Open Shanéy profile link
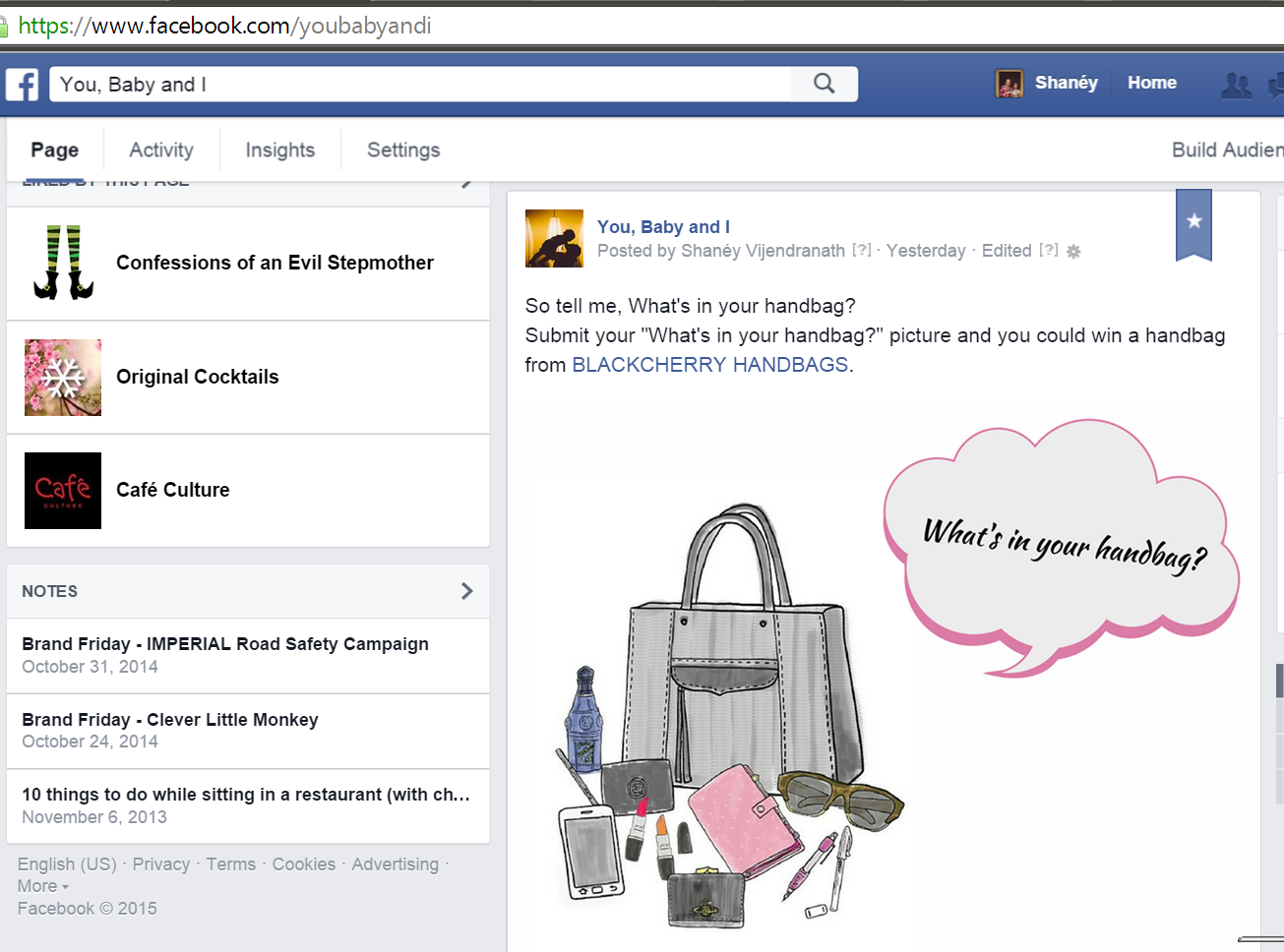 click(x=1067, y=83)
